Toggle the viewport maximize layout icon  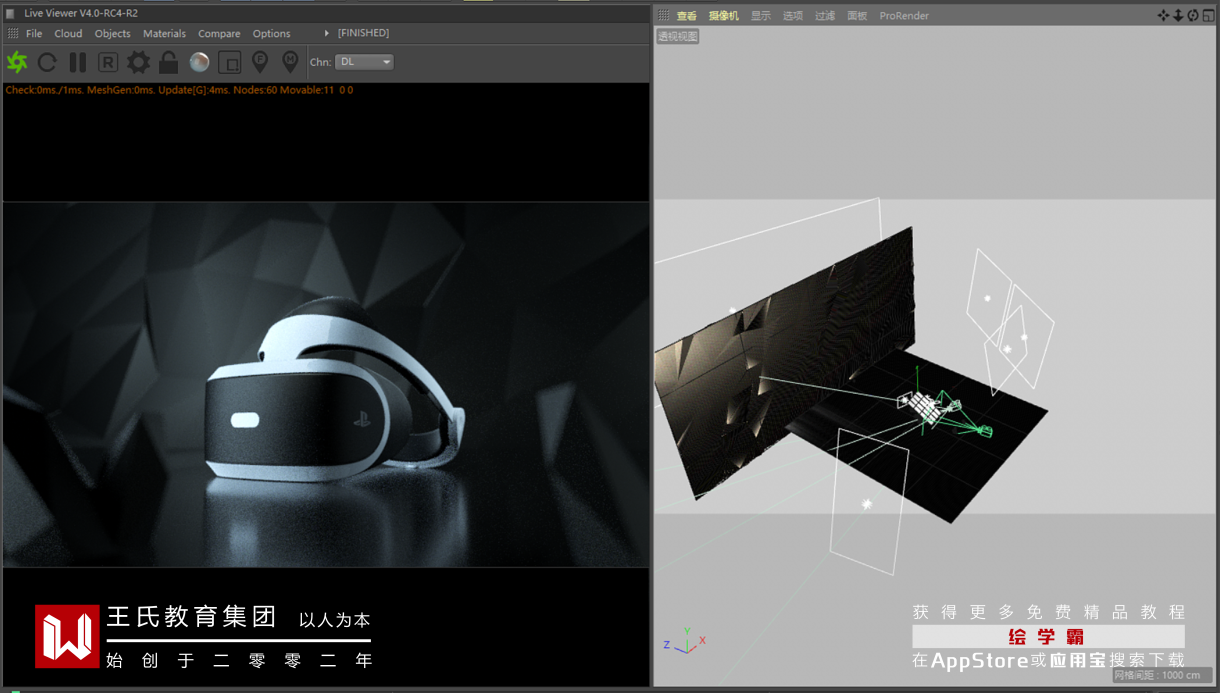[x=1207, y=15]
